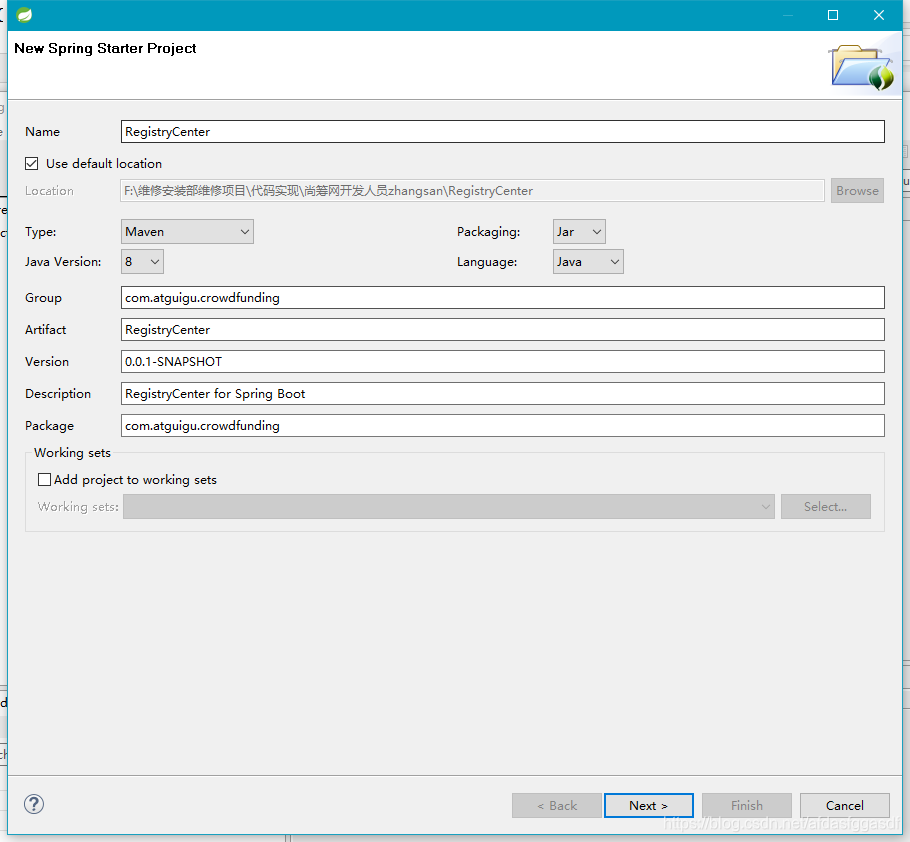
Task: Click the Java Version: label
Action: [x=63, y=262]
